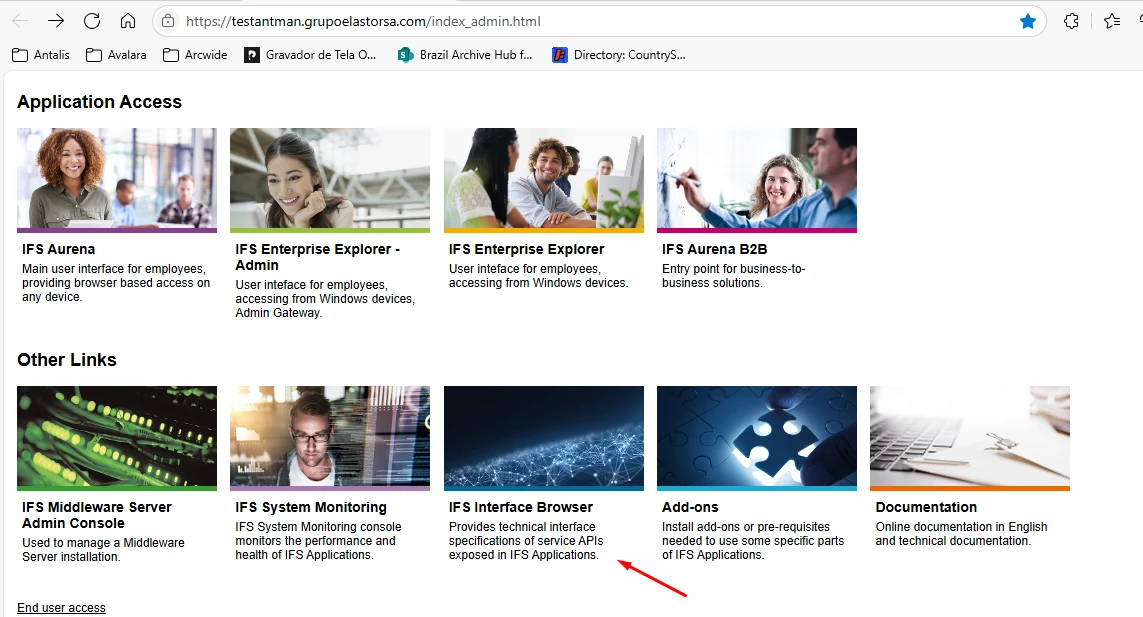Screen dimensions: 1143x617
Task: Click the IFS Aurena image
Action: [117, 180]
